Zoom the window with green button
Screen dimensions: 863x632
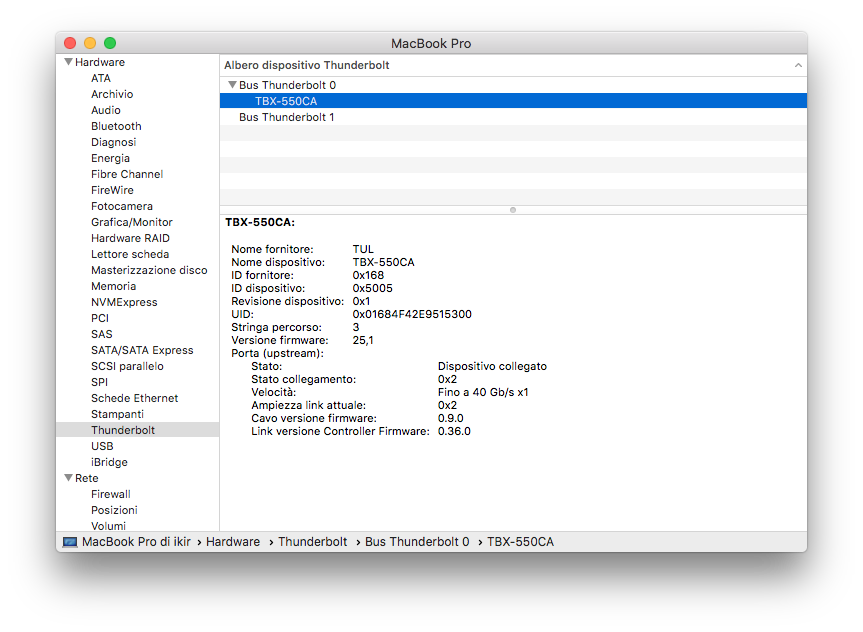tap(110, 43)
